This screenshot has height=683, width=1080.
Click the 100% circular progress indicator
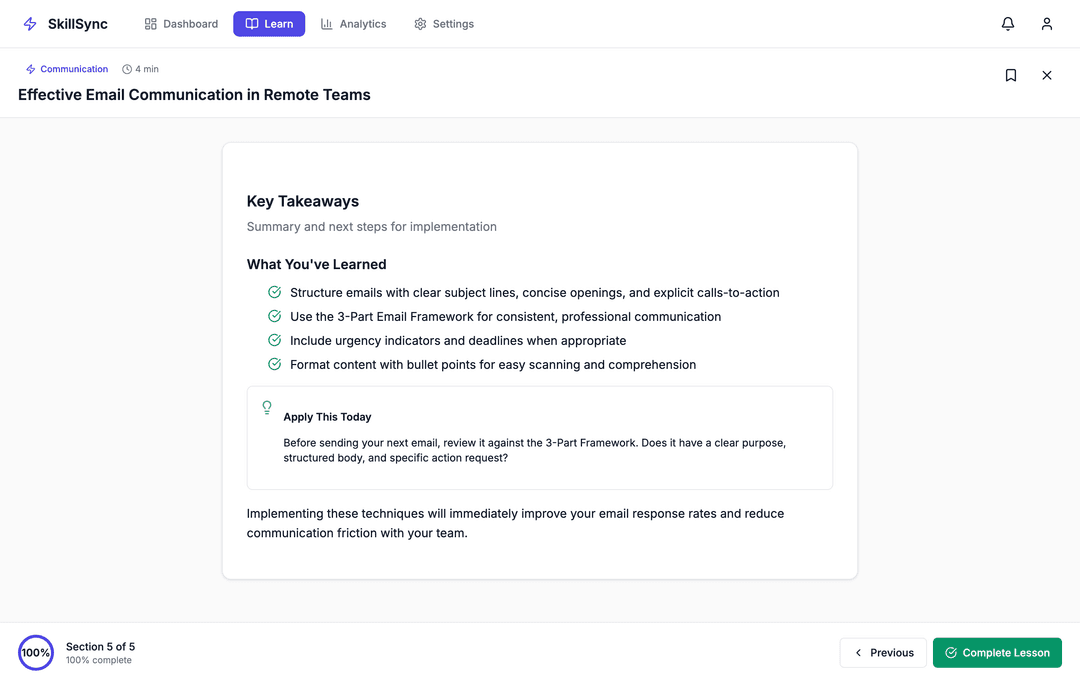tap(36, 653)
